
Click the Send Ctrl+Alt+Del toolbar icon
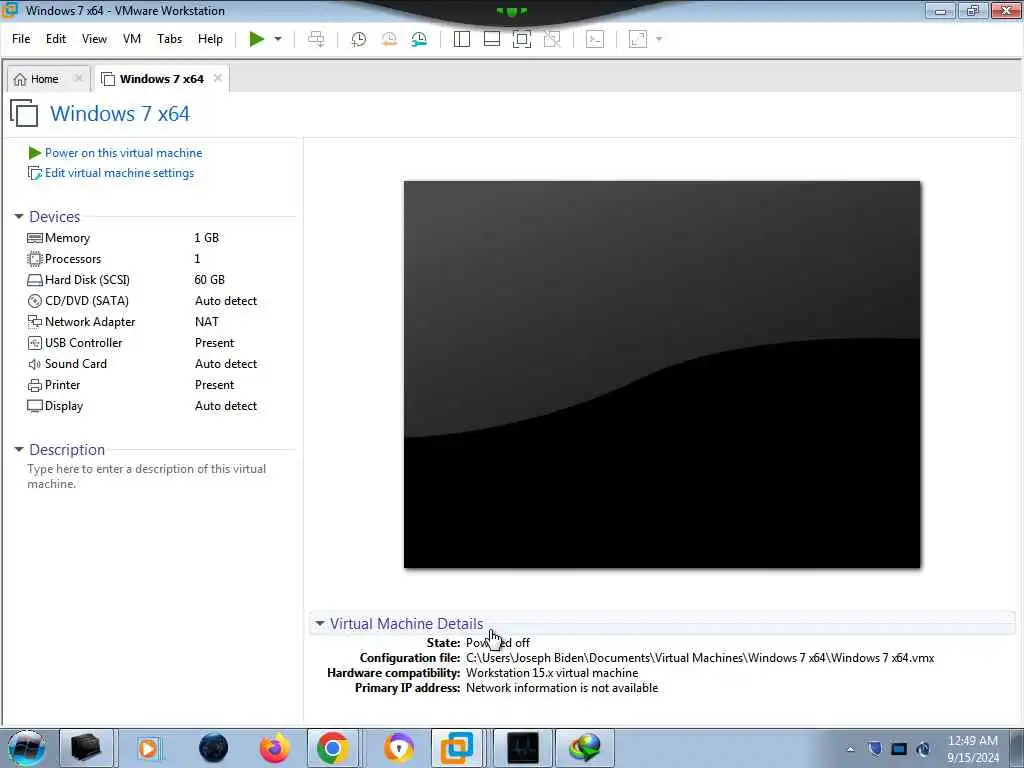316,39
